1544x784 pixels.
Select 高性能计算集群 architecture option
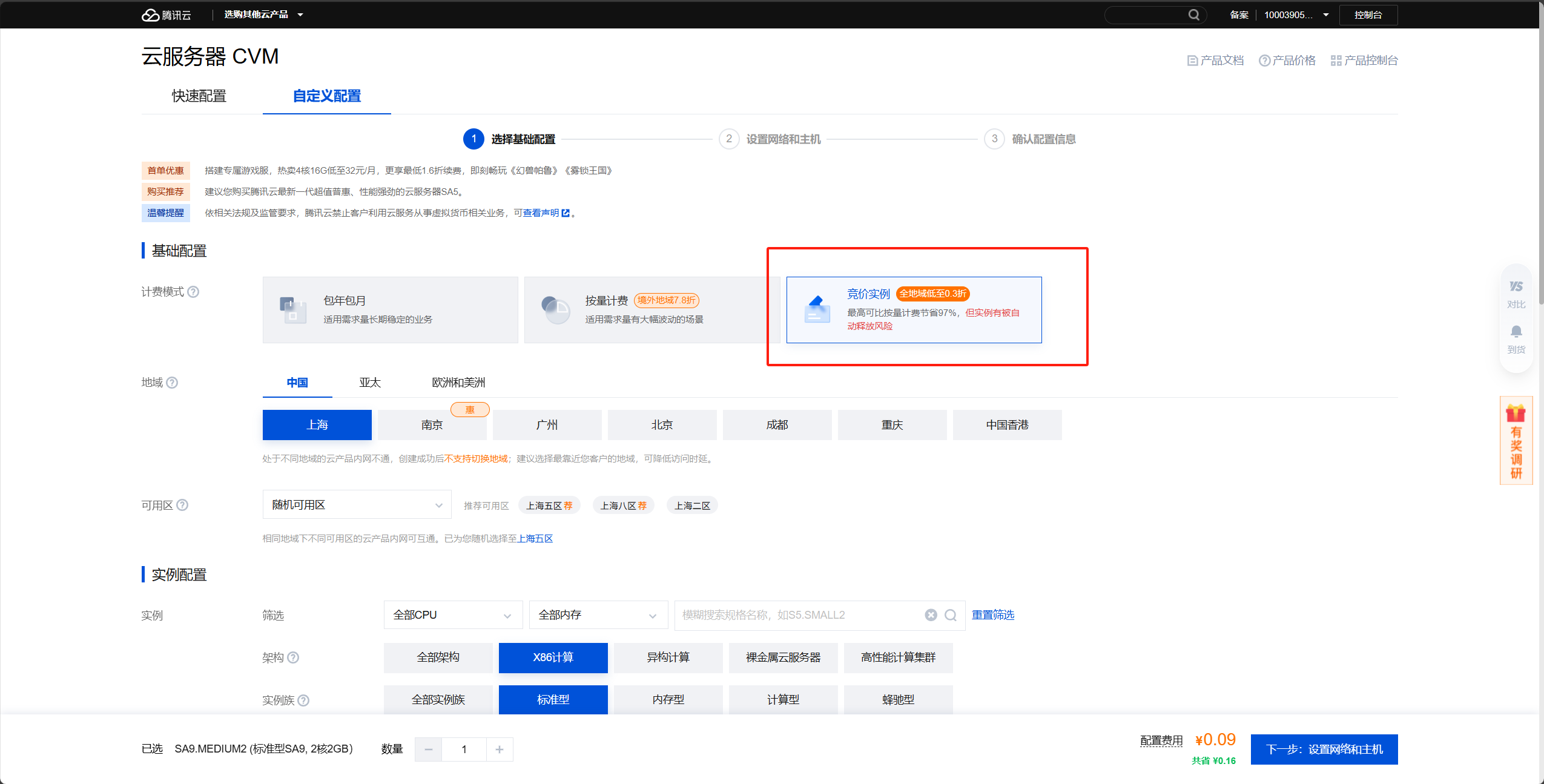(x=899, y=657)
